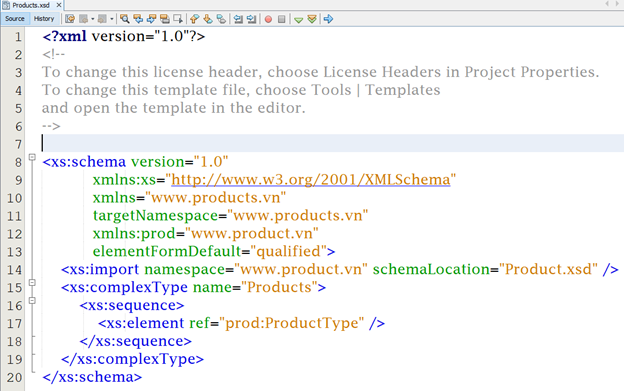The image size is (624, 391).
Task: Shift Line Right toolbar icon
Action: pos(252,19)
